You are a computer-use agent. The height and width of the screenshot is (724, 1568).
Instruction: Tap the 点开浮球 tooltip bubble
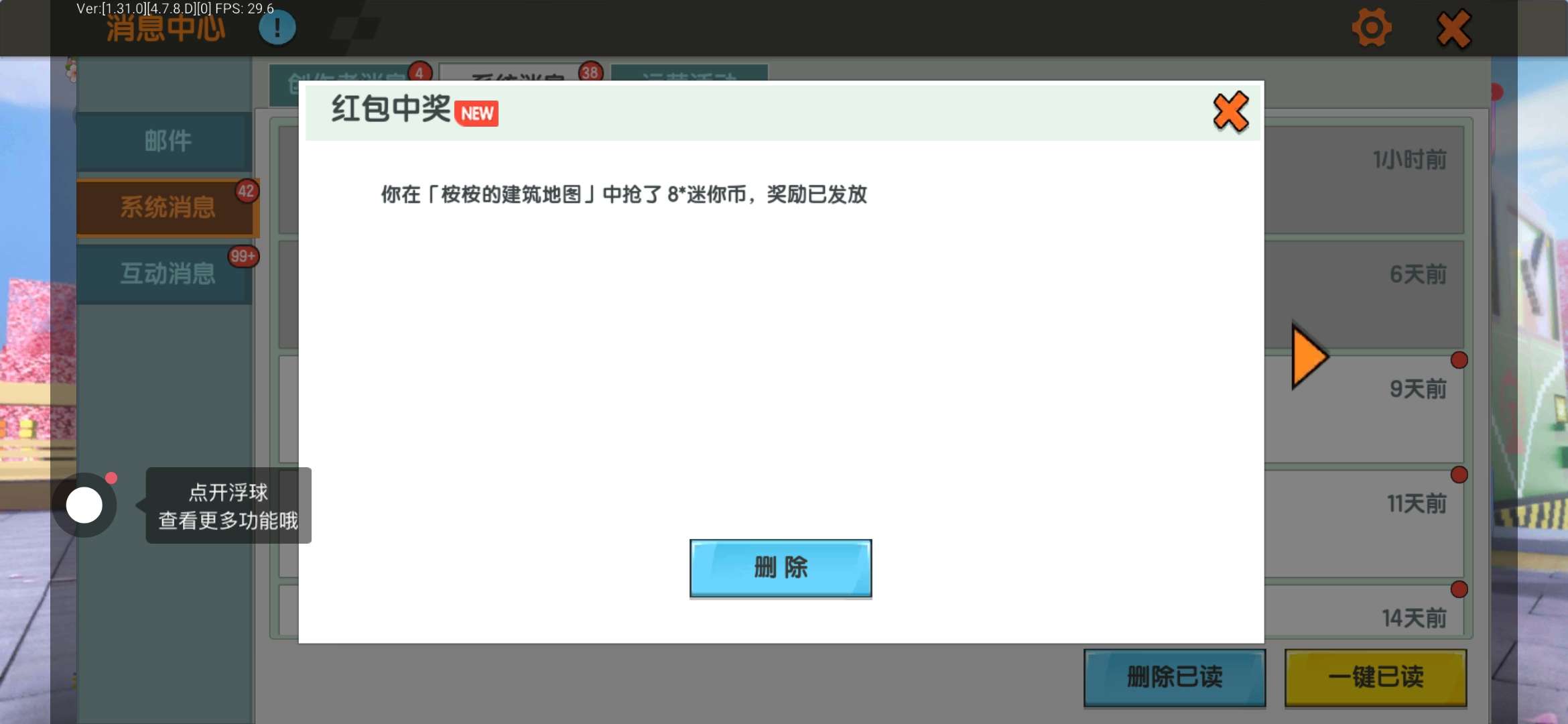(x=228, y=506)
